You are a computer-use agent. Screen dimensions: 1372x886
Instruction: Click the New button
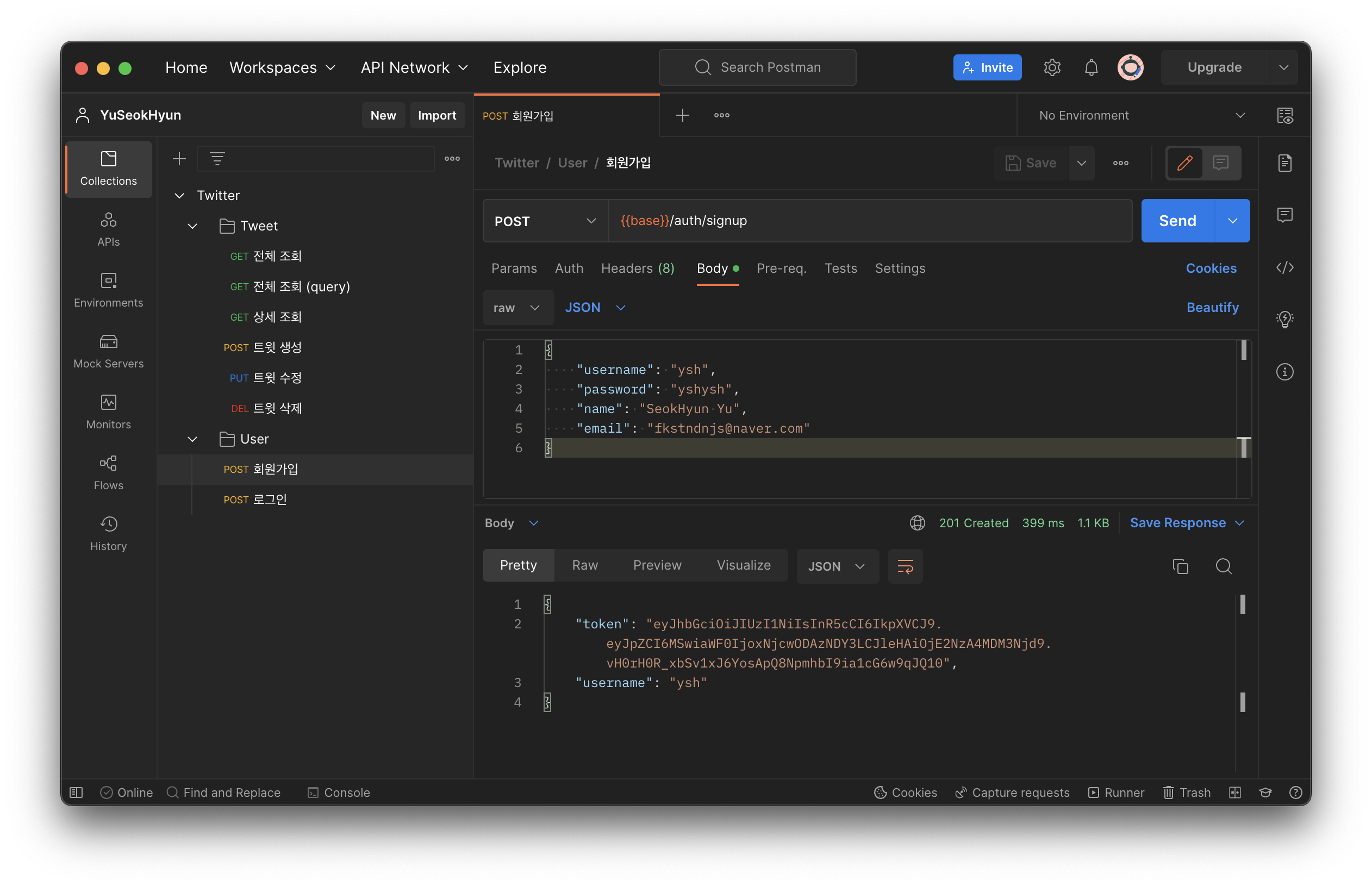click(383, 115)
